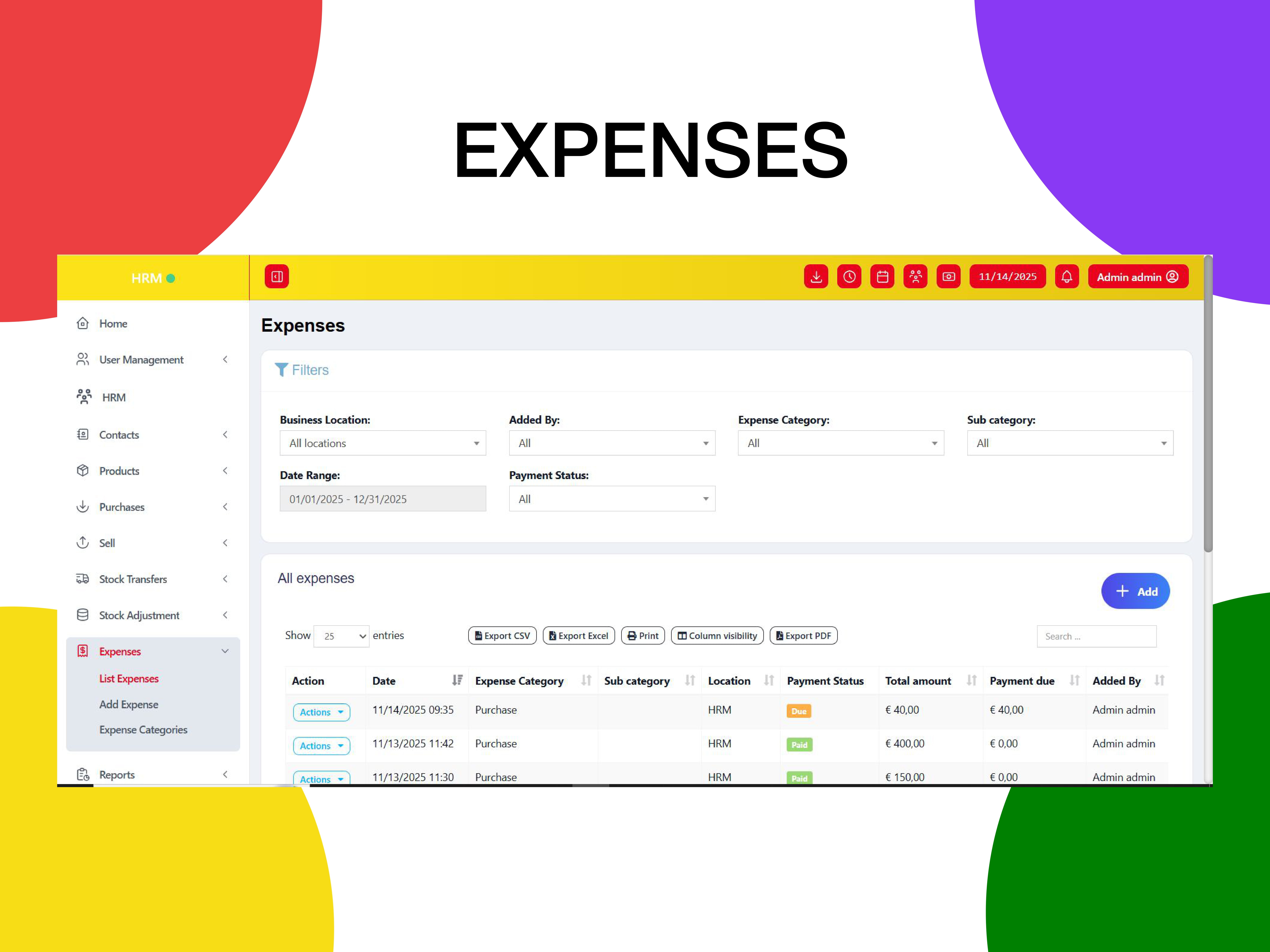This screenshot has height=952, width=1270.
Task: Open the Payment Status filter dropdown
Action: [612, 499]
